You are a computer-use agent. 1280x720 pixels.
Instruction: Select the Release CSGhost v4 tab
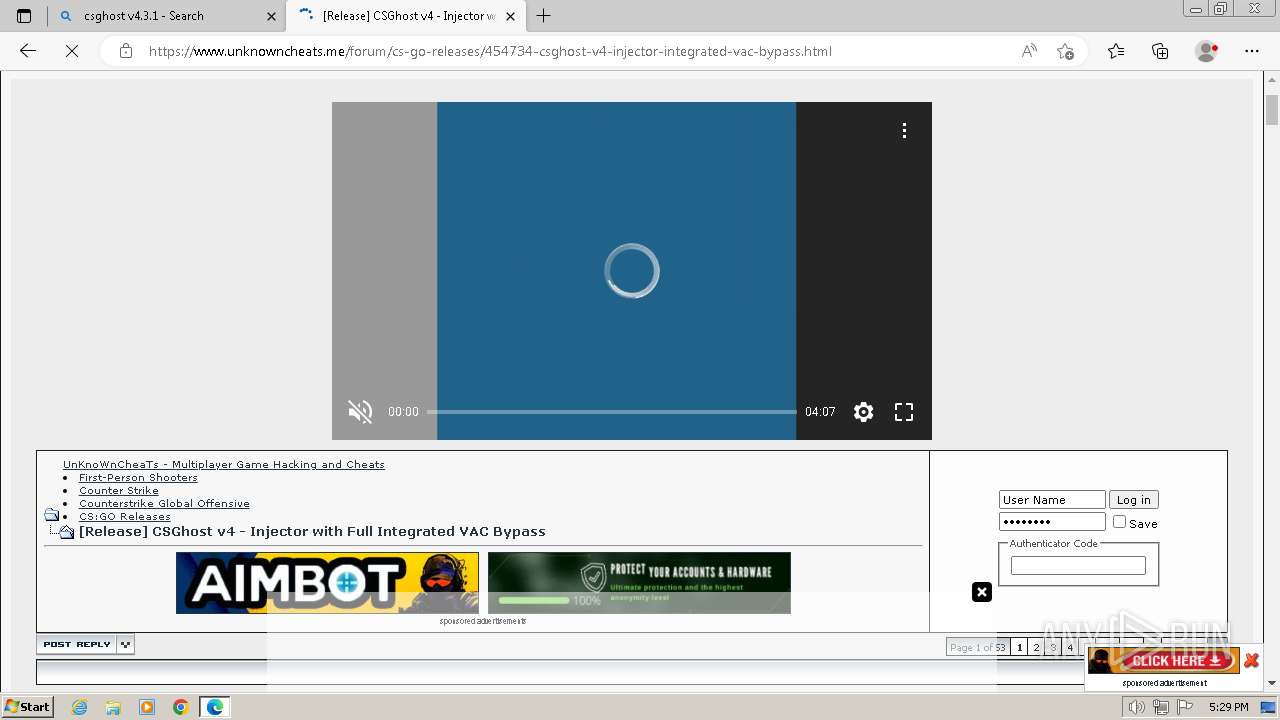coord(406,16)
